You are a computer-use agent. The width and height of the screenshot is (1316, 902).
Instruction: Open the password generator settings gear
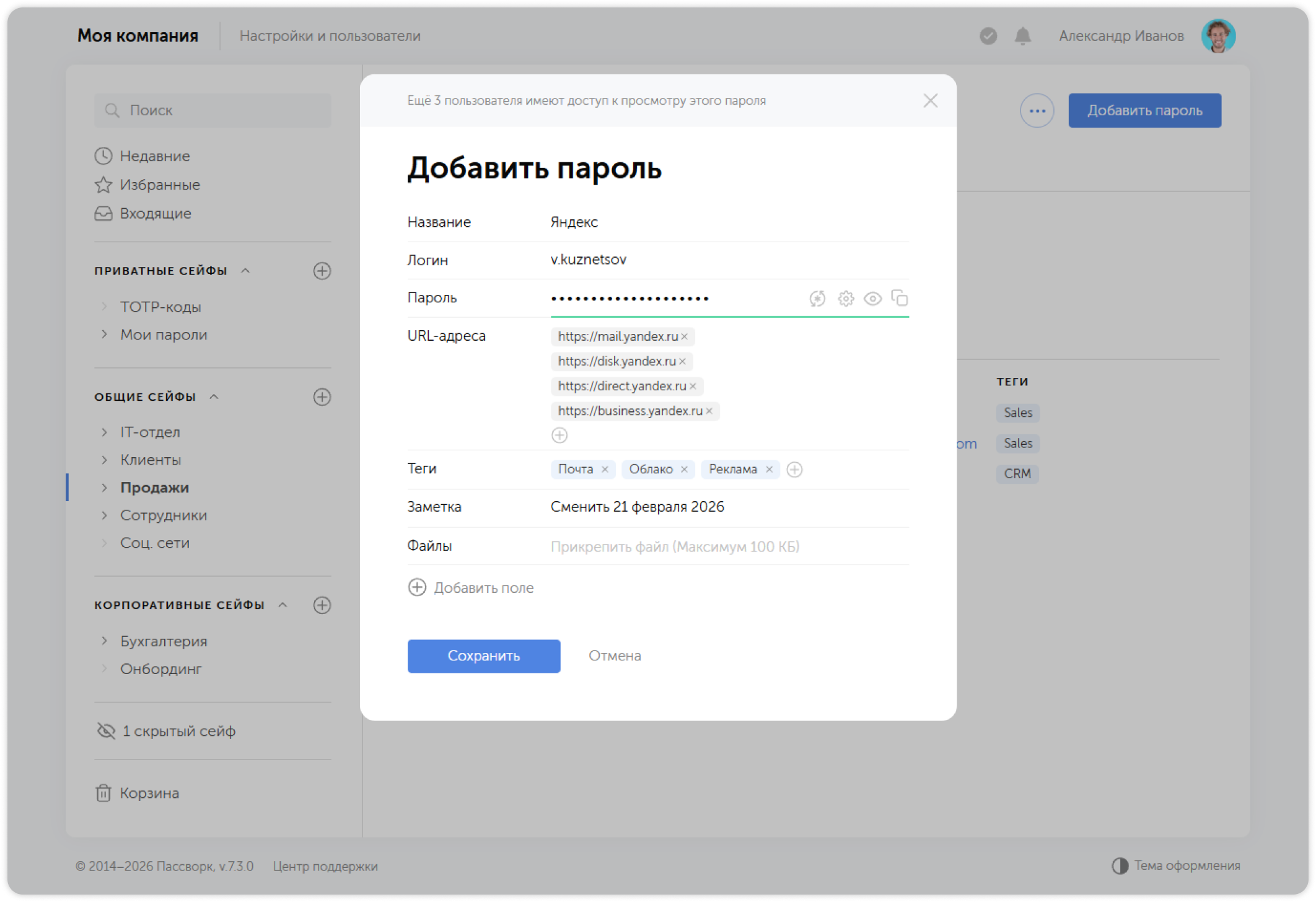click(x=845, y=298)
